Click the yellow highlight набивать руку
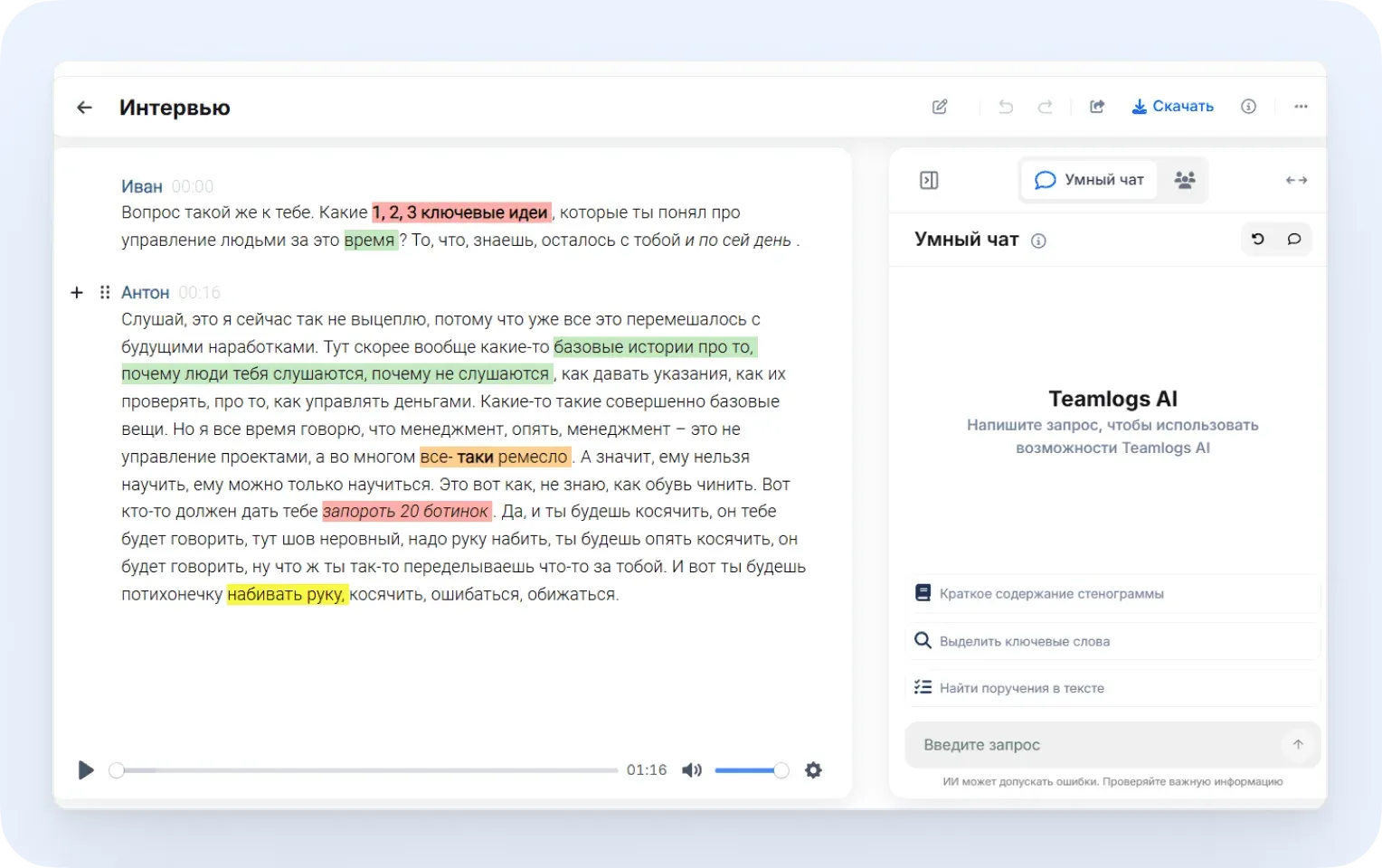This screenshot has height=868, width=1382. click(x=287, y=594)
